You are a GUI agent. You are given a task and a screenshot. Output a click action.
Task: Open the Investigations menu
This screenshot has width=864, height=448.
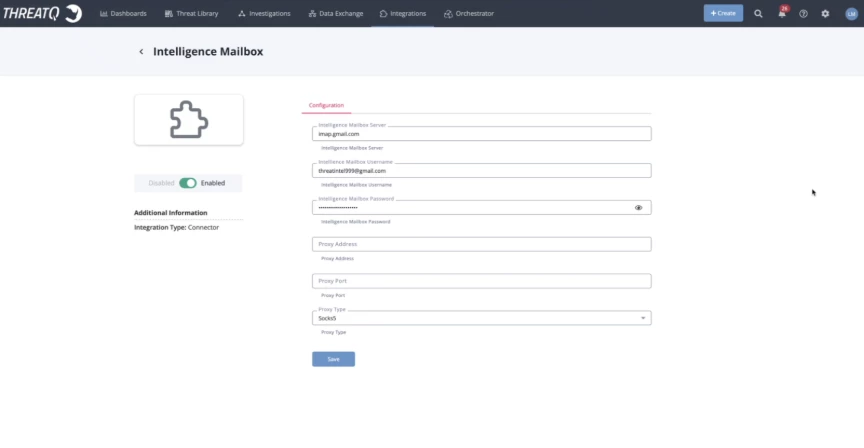(264, 13)
